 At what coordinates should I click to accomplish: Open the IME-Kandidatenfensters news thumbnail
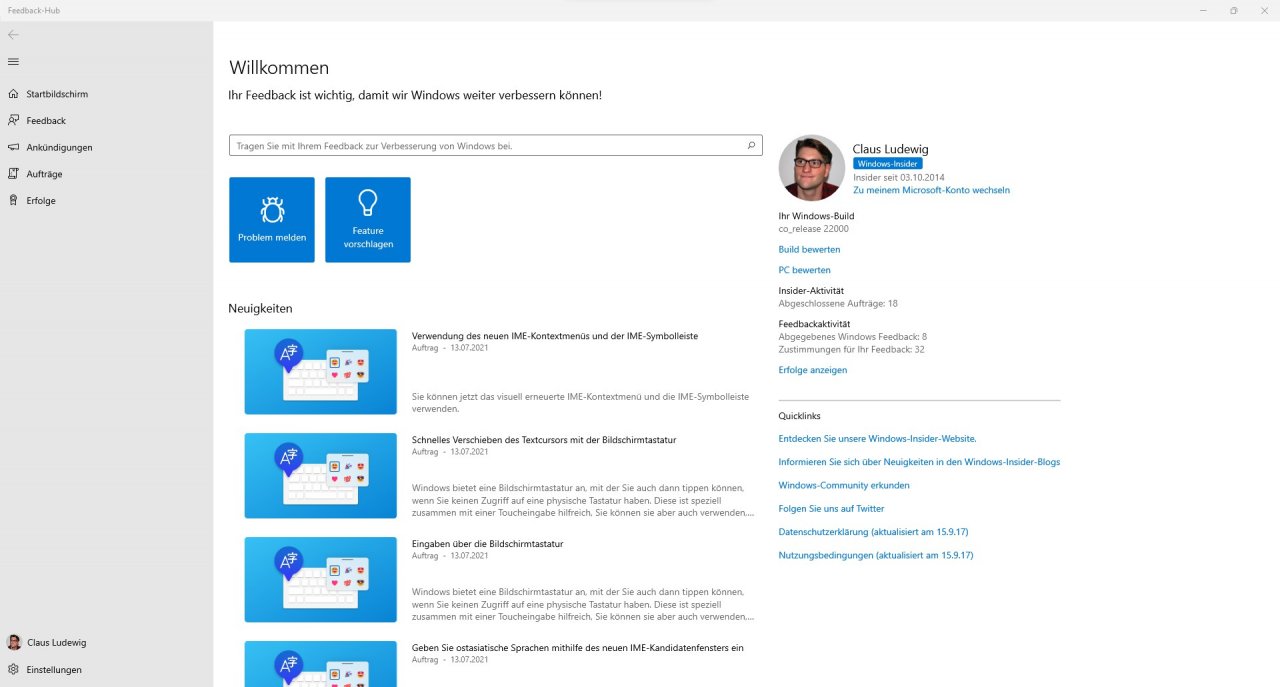[x=320, y=664]
